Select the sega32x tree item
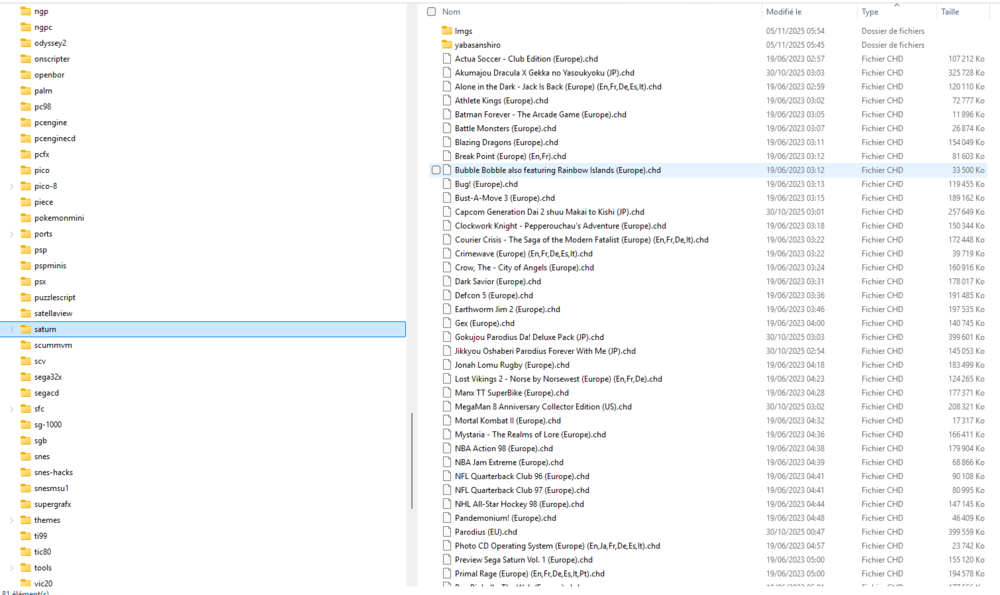This screenshot has height=595, width=1000. pyautogui.click(x=48, y=377)
